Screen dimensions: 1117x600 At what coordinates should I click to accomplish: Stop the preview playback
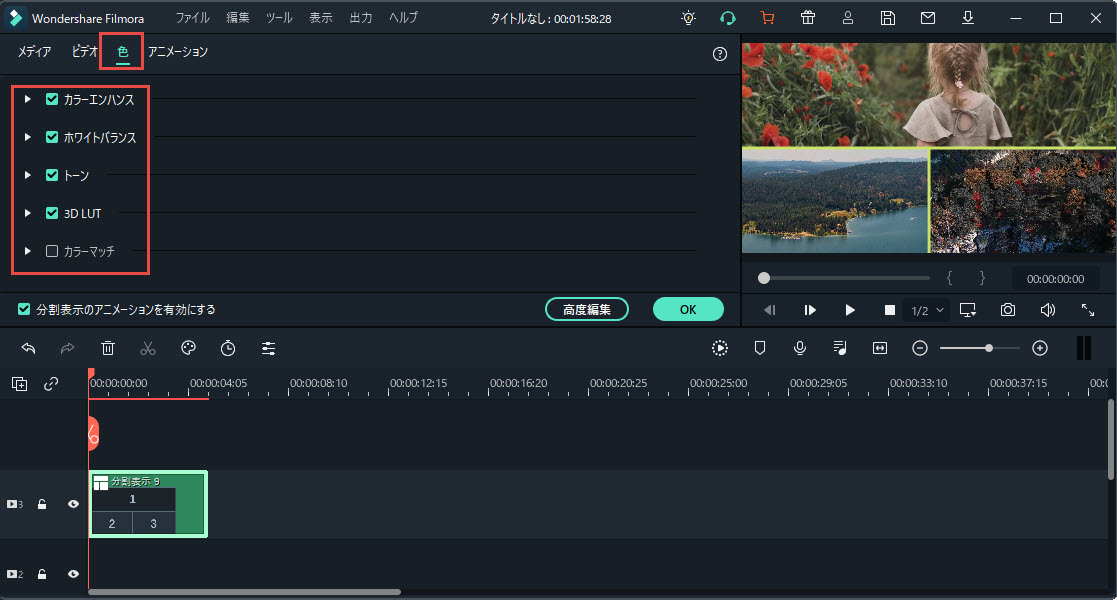tap(890, 310)
